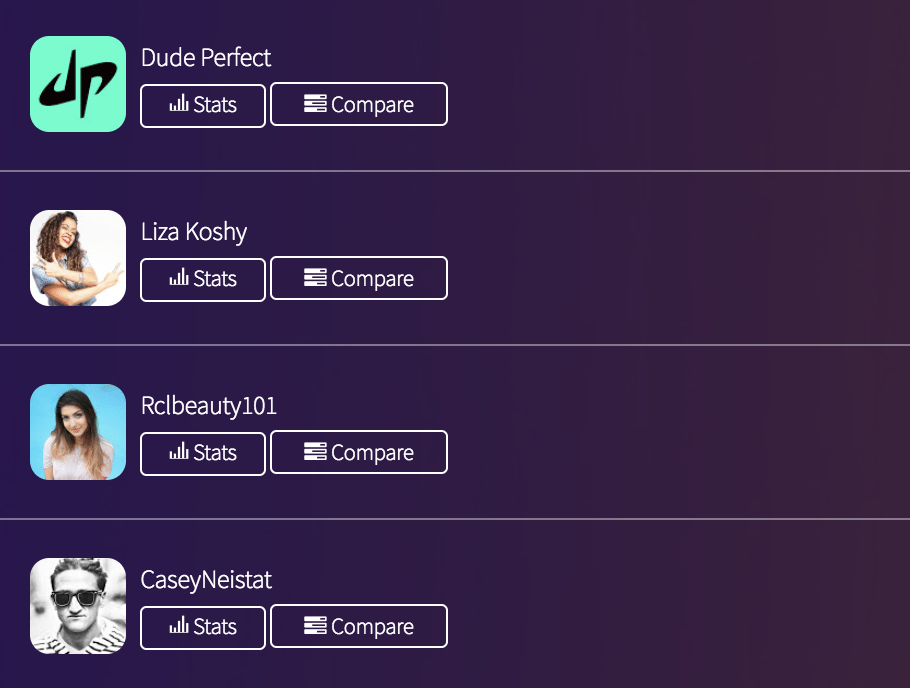The image size is (910, 688).
Task: View Liza Koshy's Stats
Action: 203,279
